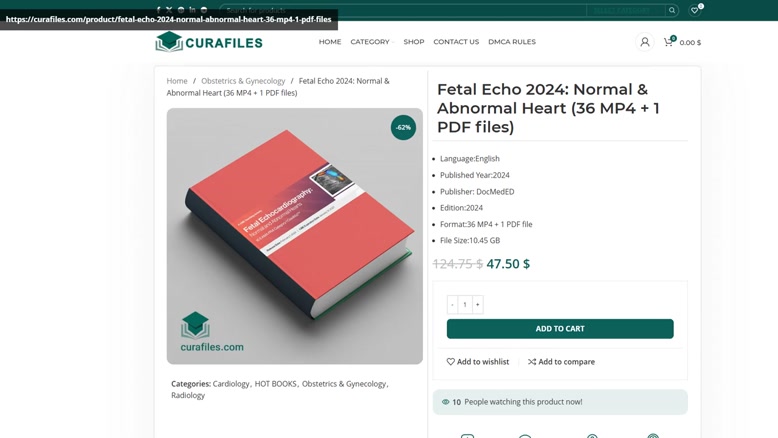Viewport: 778px width, 438px height.
Task: Click the search magnifier icon
Action: point(672,10)
